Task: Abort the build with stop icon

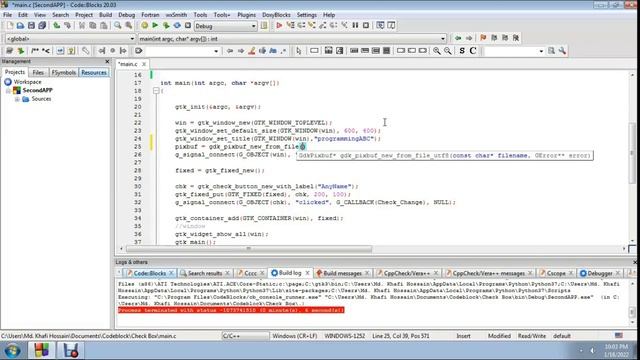Action: [x=188, y=26]
